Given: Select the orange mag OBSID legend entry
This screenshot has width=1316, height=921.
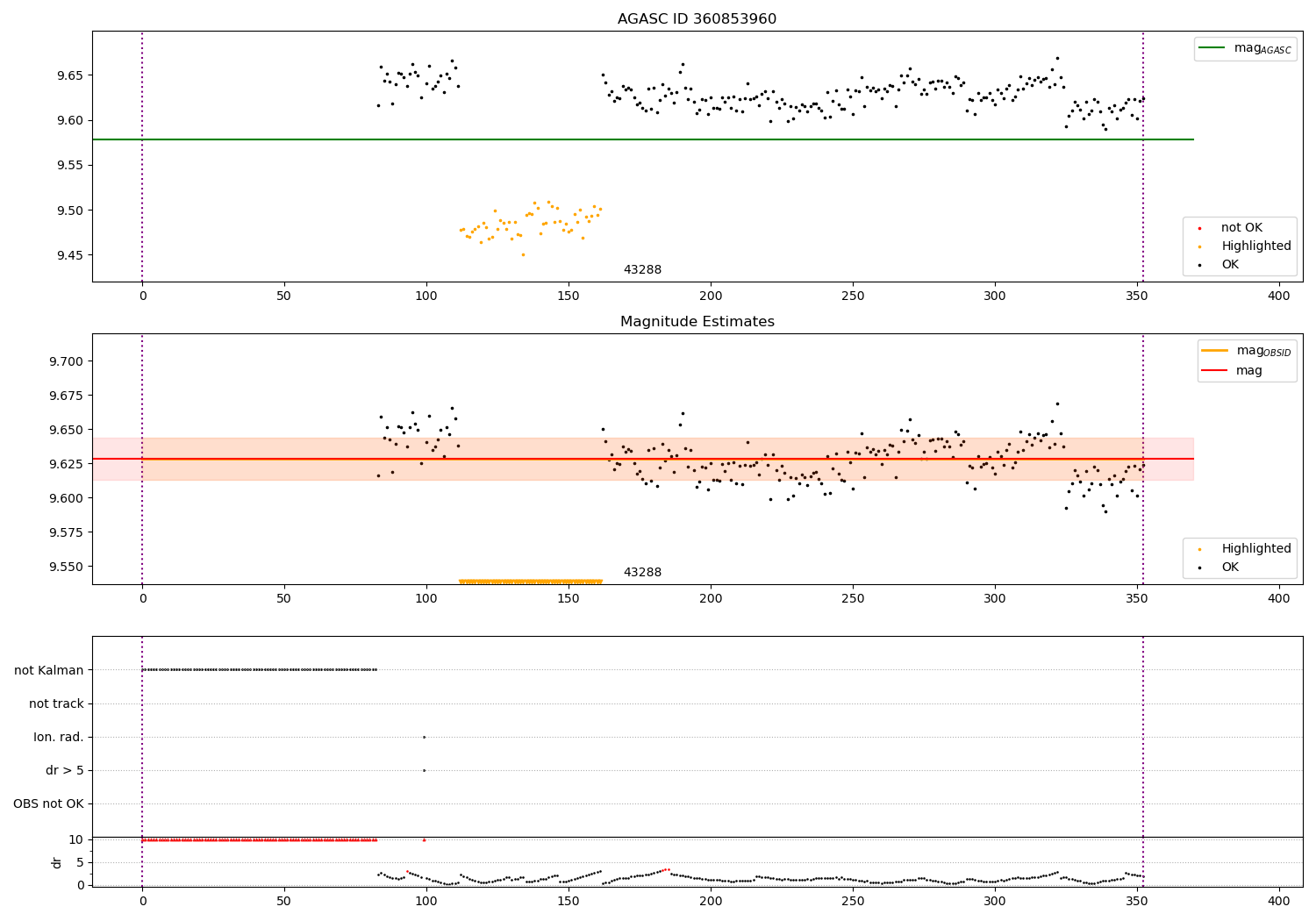Looking at the screenshot, I should tap(1247, 351).
